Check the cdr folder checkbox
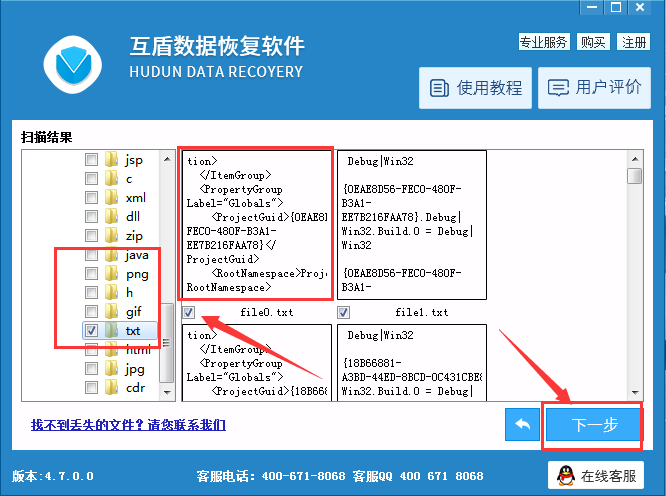 point(91,387)
